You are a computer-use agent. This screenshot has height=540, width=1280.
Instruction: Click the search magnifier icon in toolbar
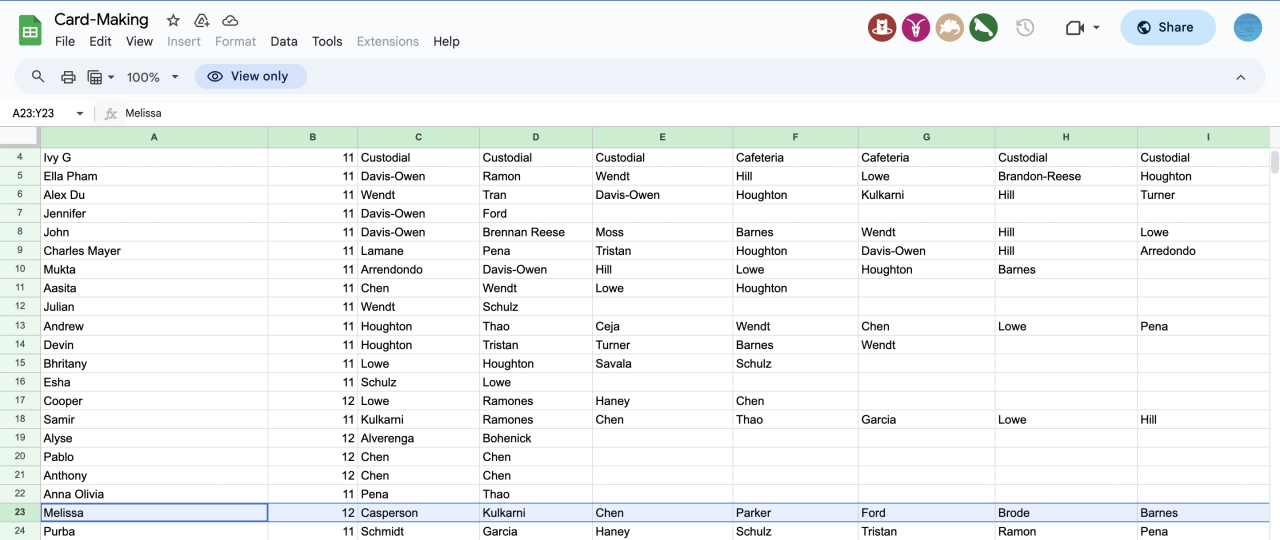pos(38,77)
